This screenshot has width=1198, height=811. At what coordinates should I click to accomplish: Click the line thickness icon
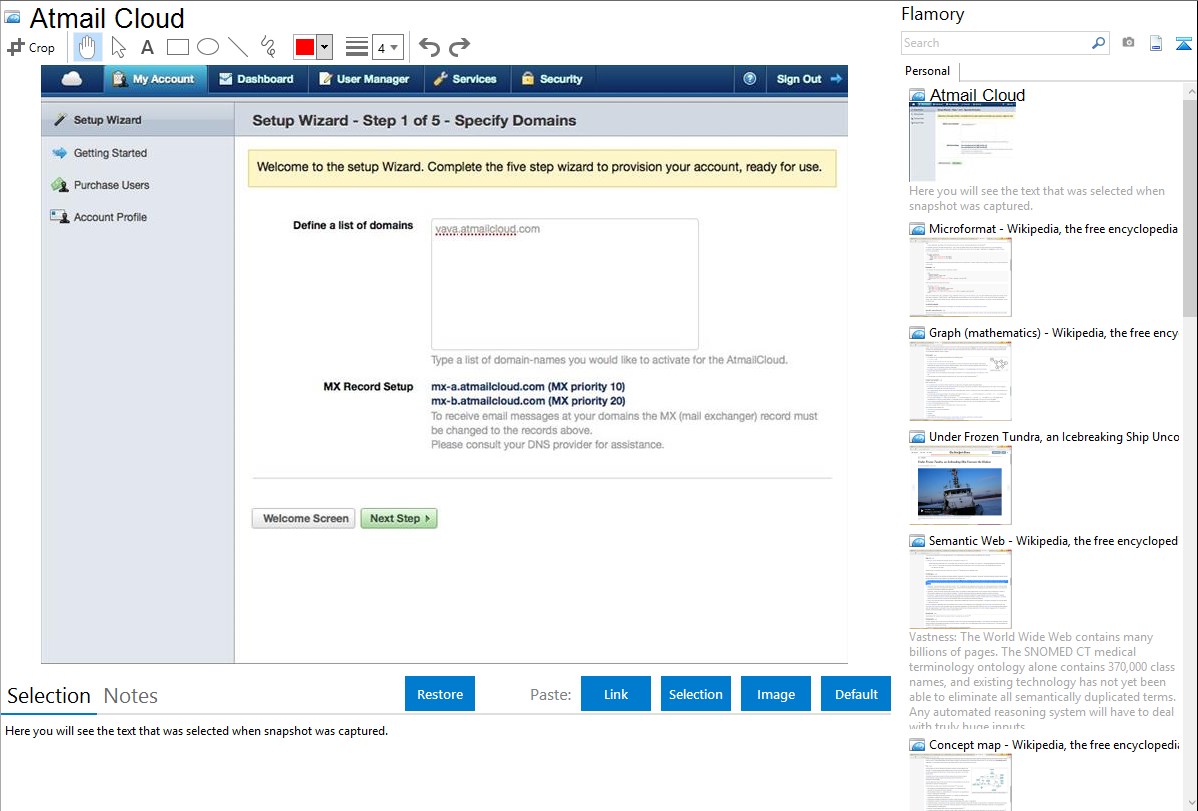[x=356, y=47]
